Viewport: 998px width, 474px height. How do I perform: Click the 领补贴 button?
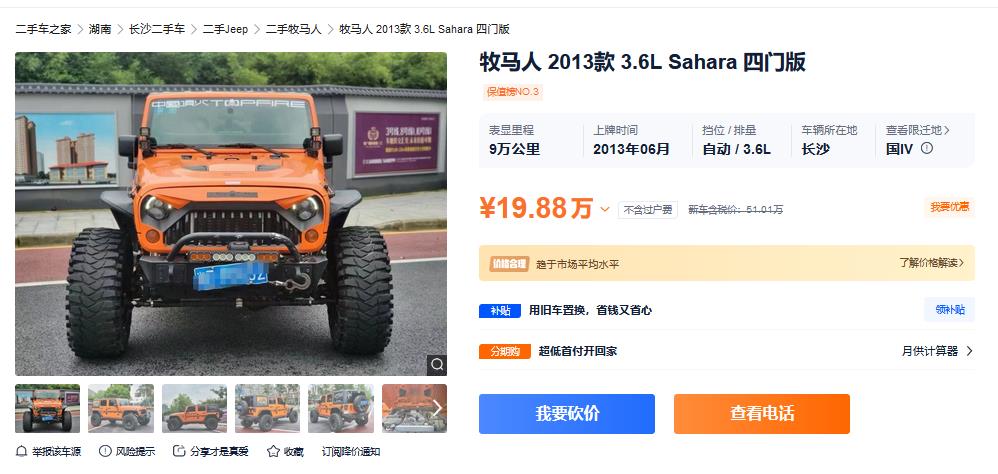pos(950,310)
